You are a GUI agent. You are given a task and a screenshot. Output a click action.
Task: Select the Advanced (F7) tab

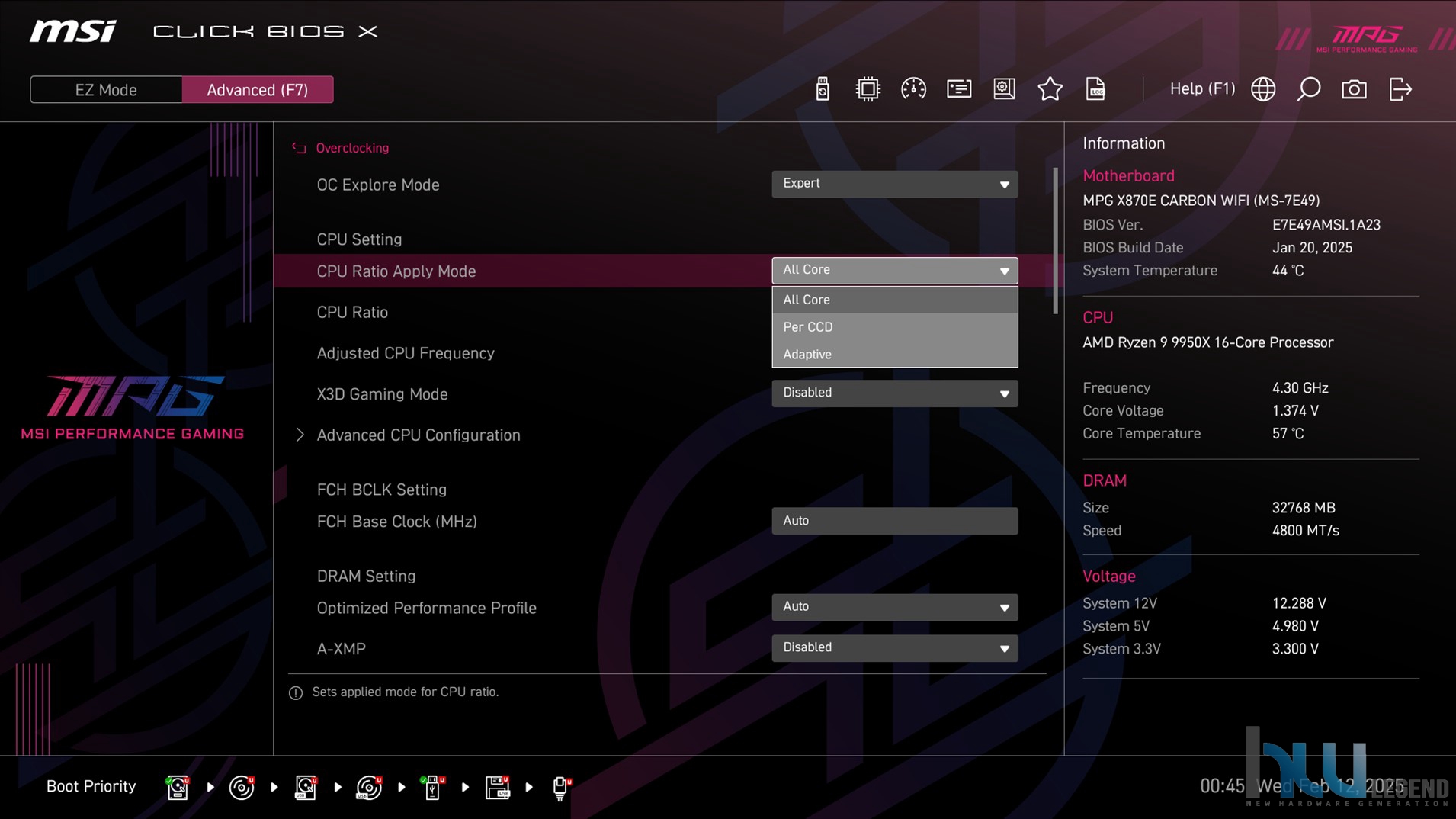pyautogui.click(x=258, y=89)
